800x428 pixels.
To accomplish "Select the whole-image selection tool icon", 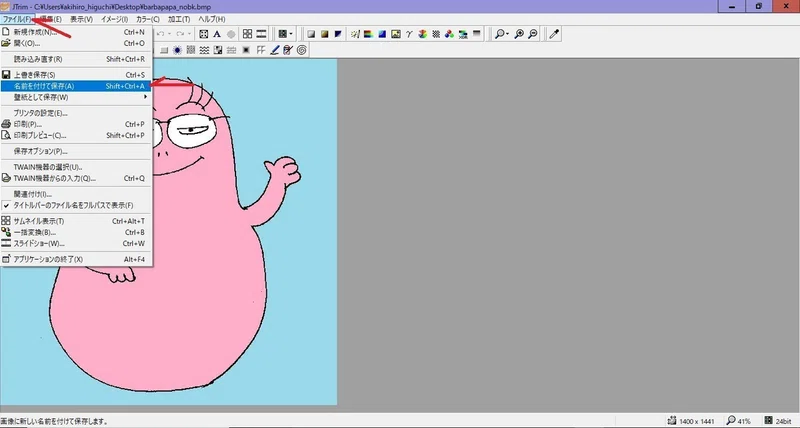I will [x=204, y=34].
